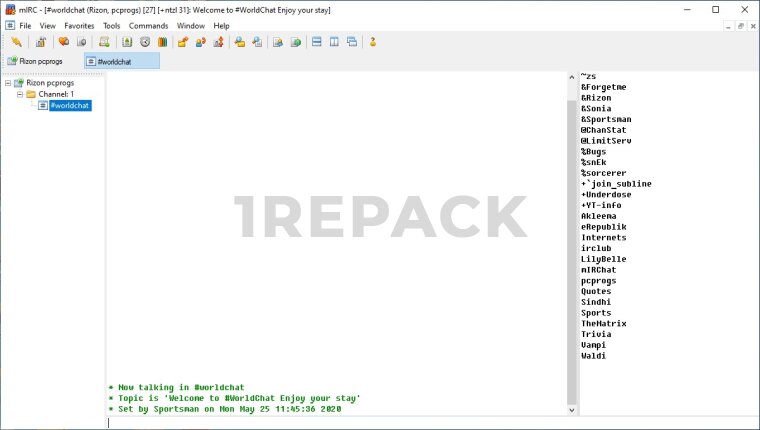Tile windows vertically via toolbar icon
The image size is (760, 430).
coord(334,42)
